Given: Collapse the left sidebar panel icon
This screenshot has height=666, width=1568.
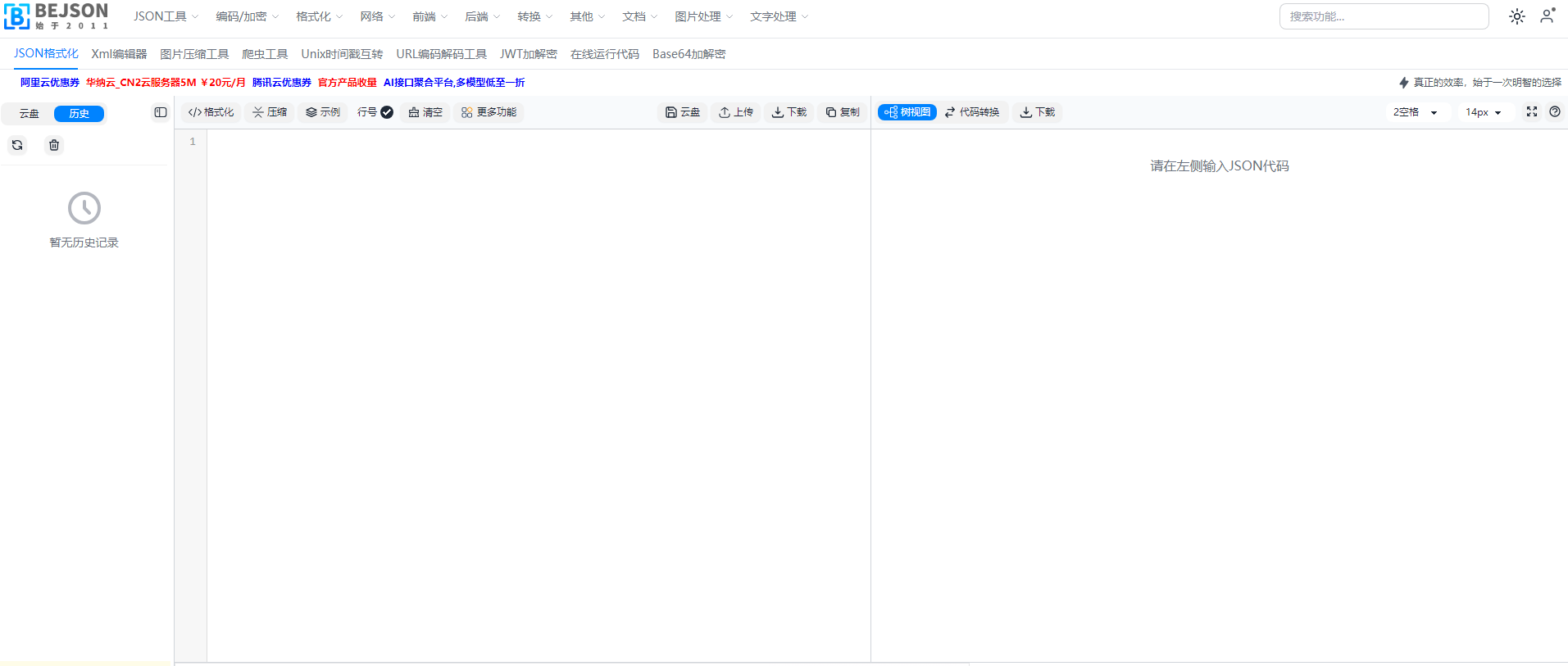Looking at the screenshot, I should point(161,113).
